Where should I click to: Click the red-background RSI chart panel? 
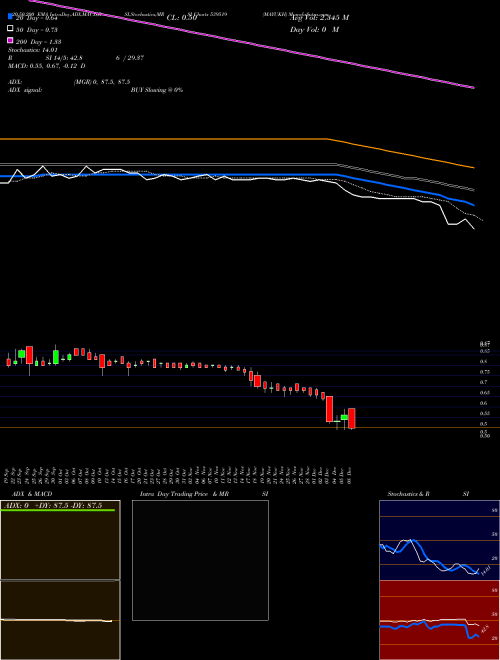click(439, 620)
